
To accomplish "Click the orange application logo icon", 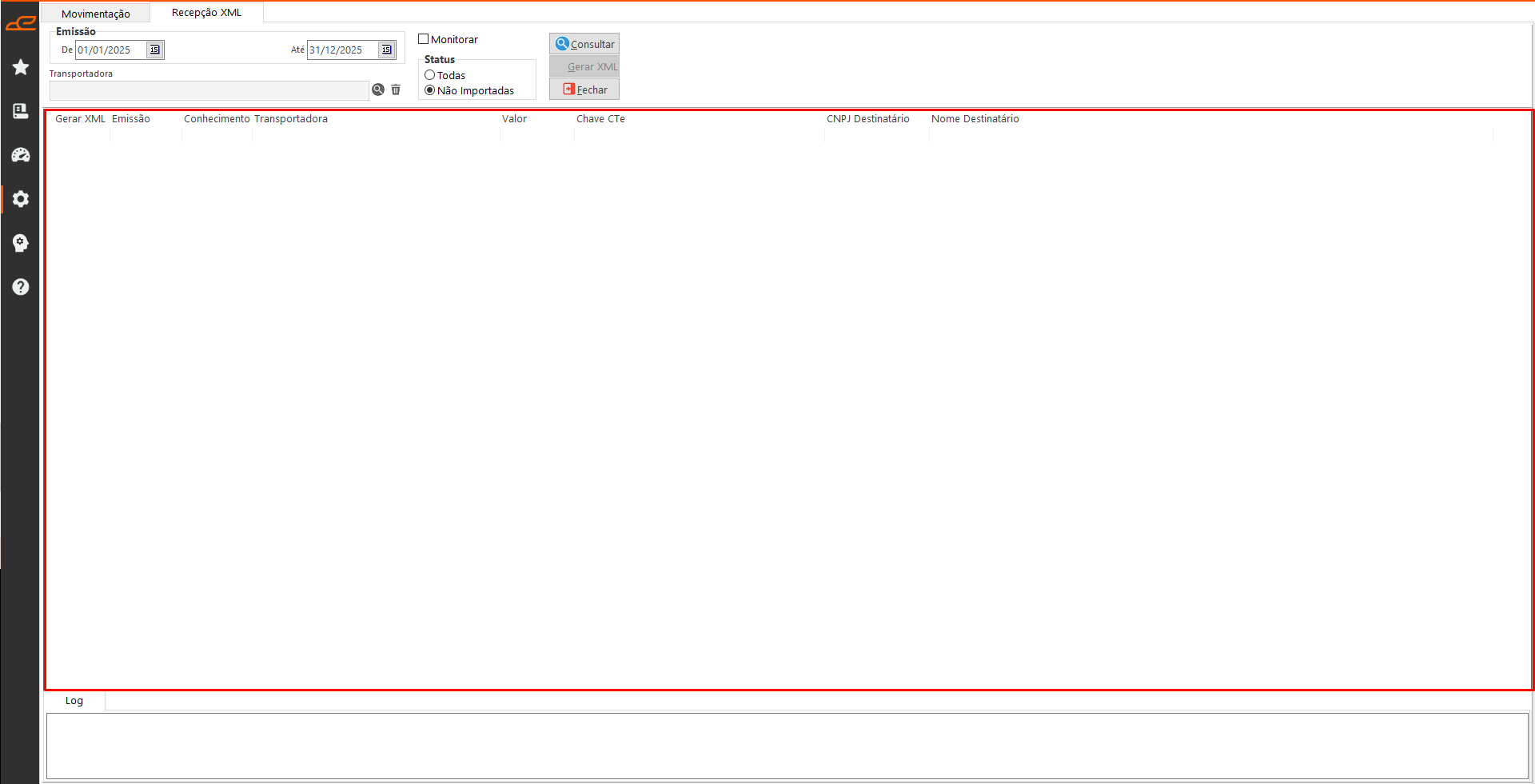I will click(x=21, y=24).
